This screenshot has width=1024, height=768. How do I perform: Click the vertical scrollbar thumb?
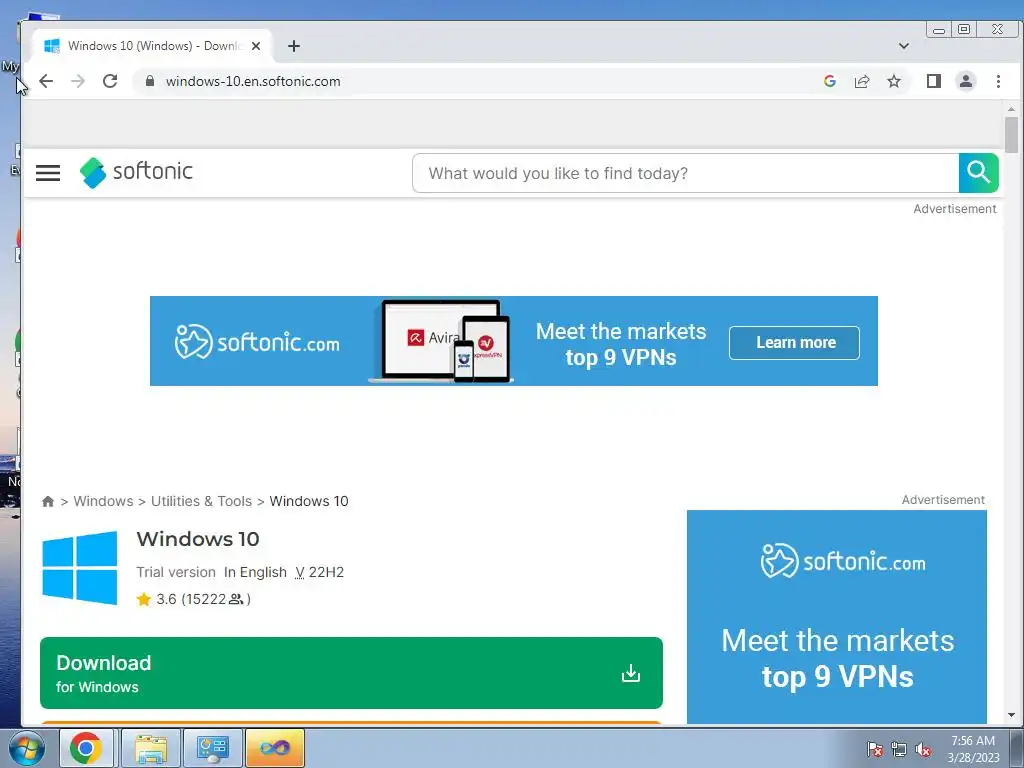pos(1012,135)
